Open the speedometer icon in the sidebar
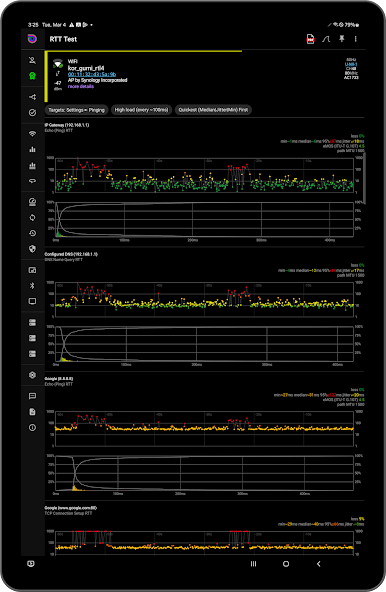This screenshot has height=592, width=386. click(32, 202)
